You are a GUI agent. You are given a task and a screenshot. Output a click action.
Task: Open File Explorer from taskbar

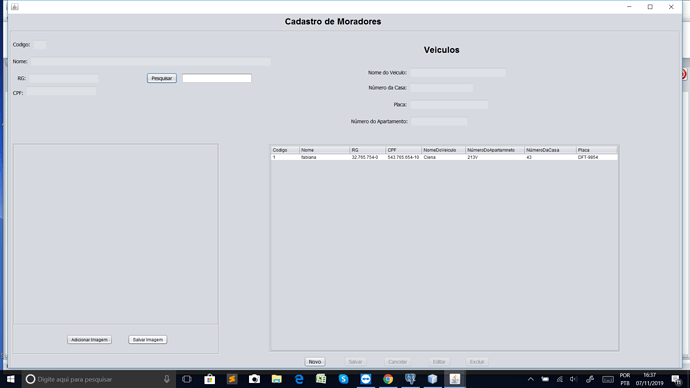point(276,379)
